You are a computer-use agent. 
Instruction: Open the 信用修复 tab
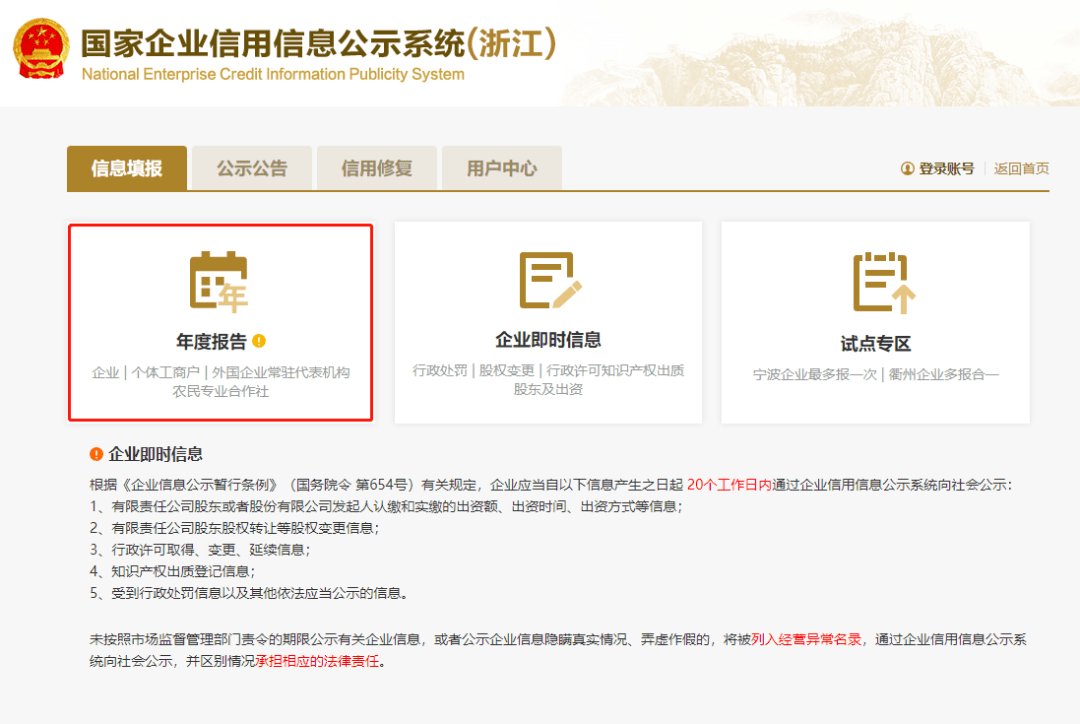pos(376,168)
